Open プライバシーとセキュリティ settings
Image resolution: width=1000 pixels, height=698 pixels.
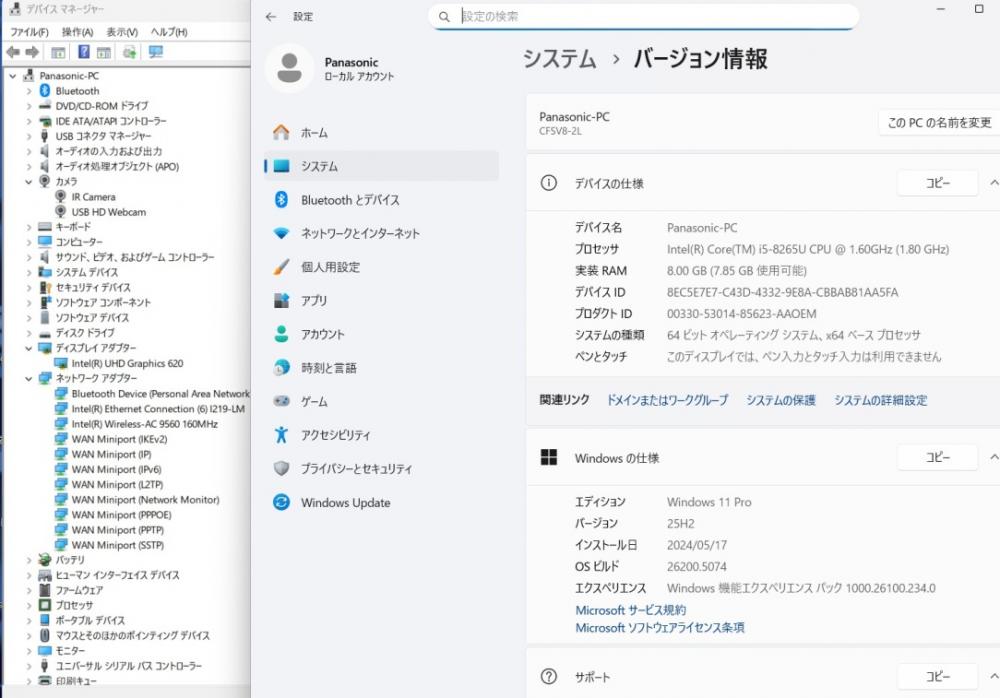(381, 469)
